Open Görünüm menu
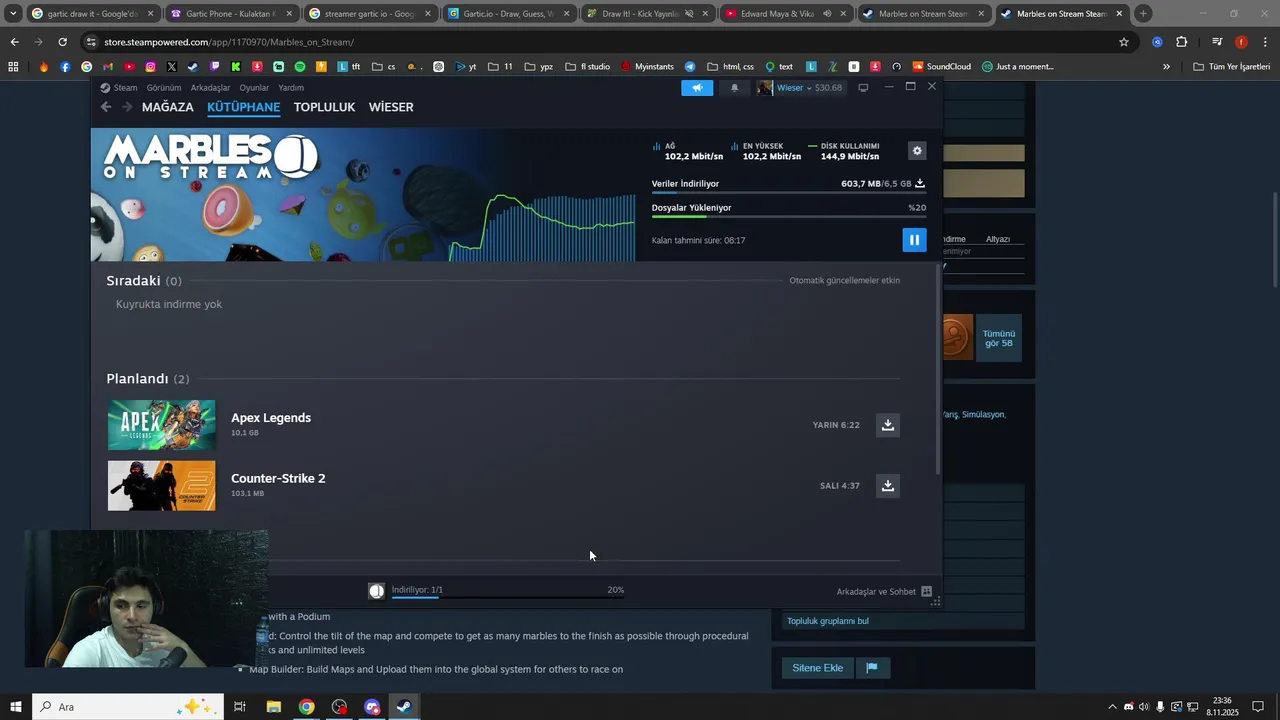The image size is (1280, 720). 164,88
